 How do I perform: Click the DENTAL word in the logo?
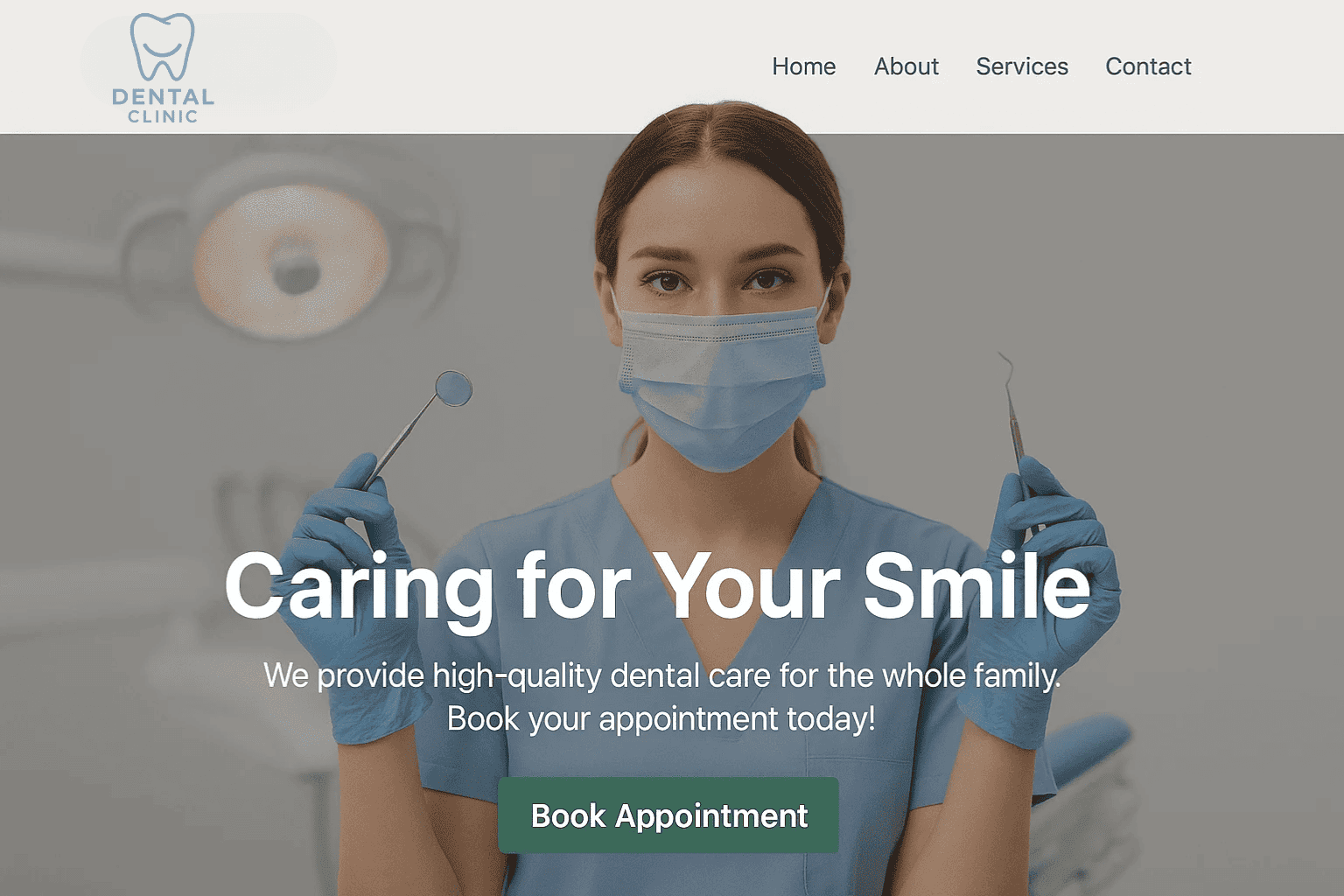[163, 96]
